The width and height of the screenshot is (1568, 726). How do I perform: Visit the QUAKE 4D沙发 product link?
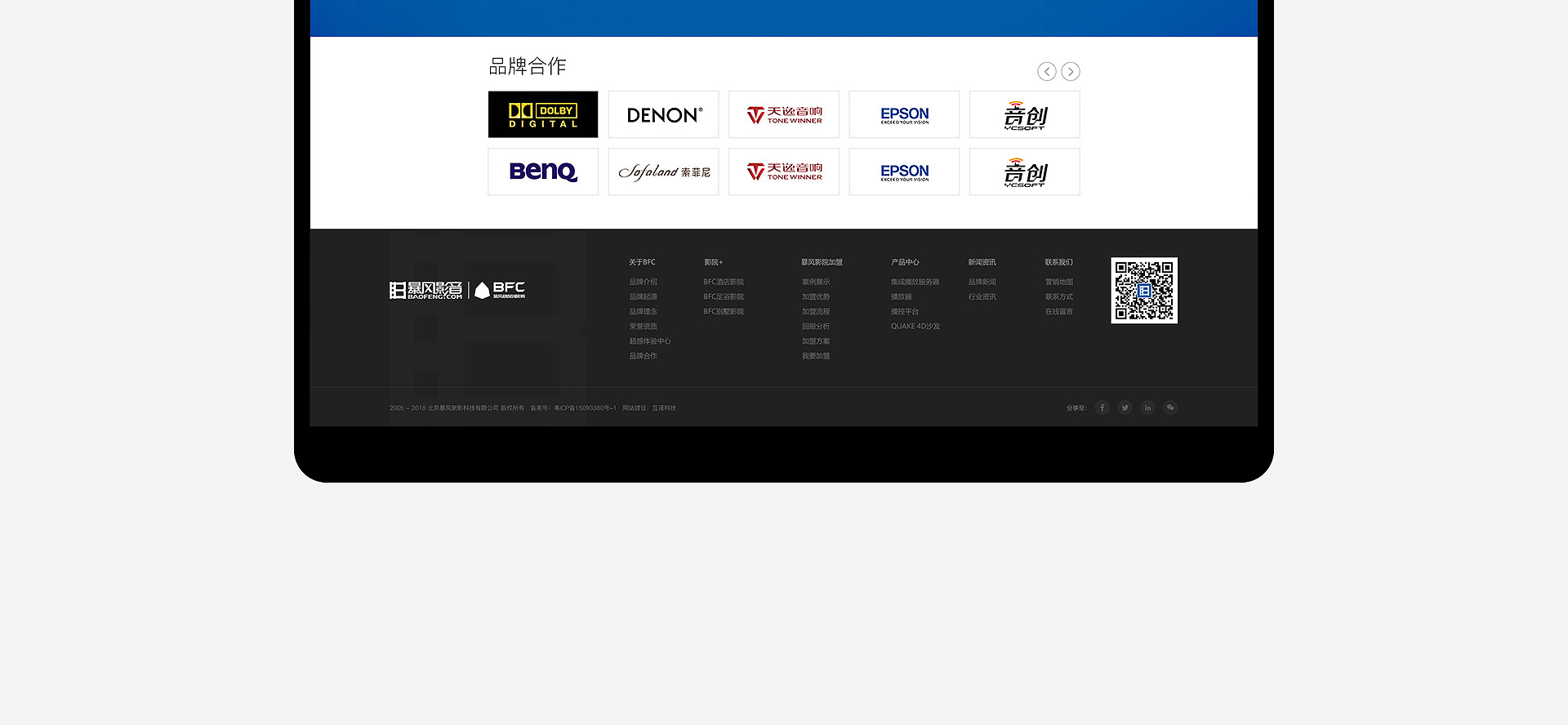tap(915, 327)
